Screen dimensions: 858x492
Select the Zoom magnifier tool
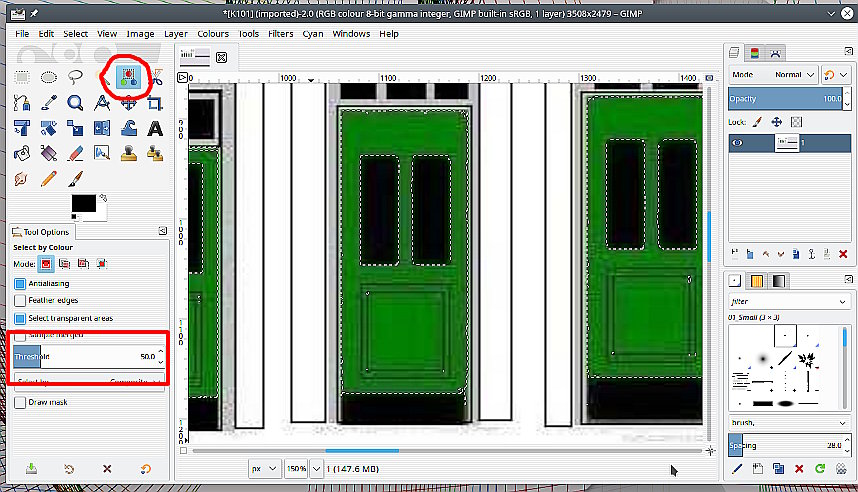(x=76, y=103)
